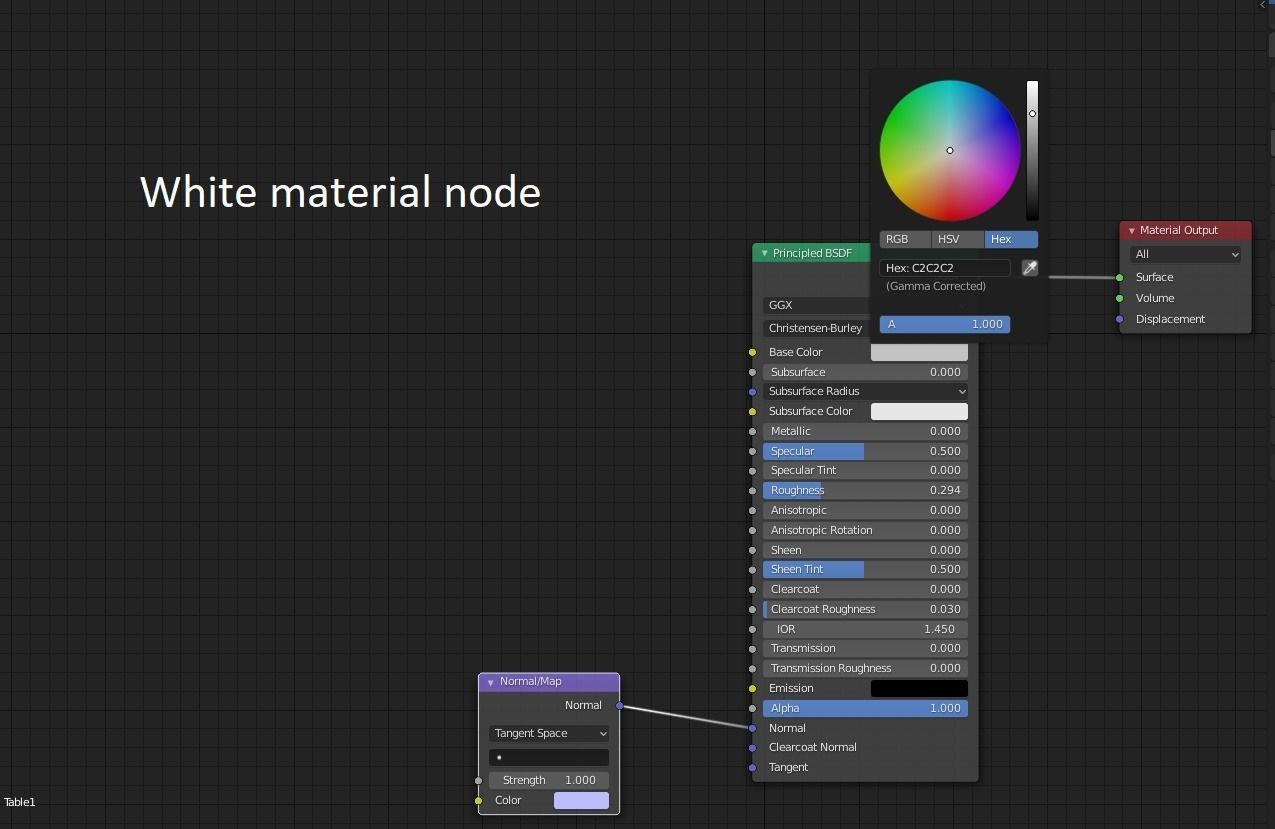Click the Transmission input socket
The image size is (1275, 829).
[752, 648]
